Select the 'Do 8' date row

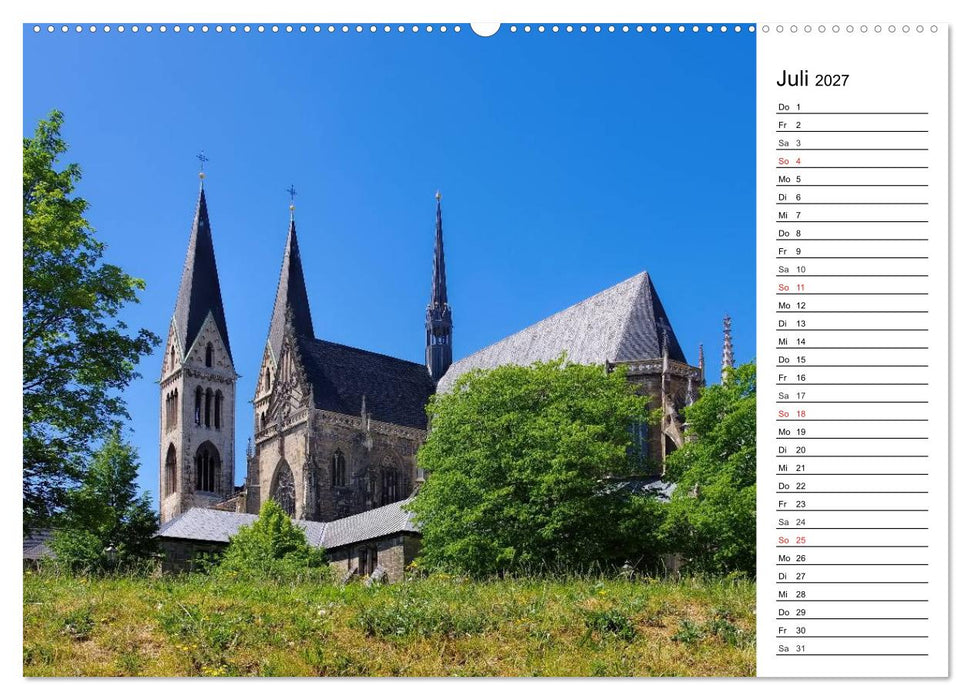(852, 234)
